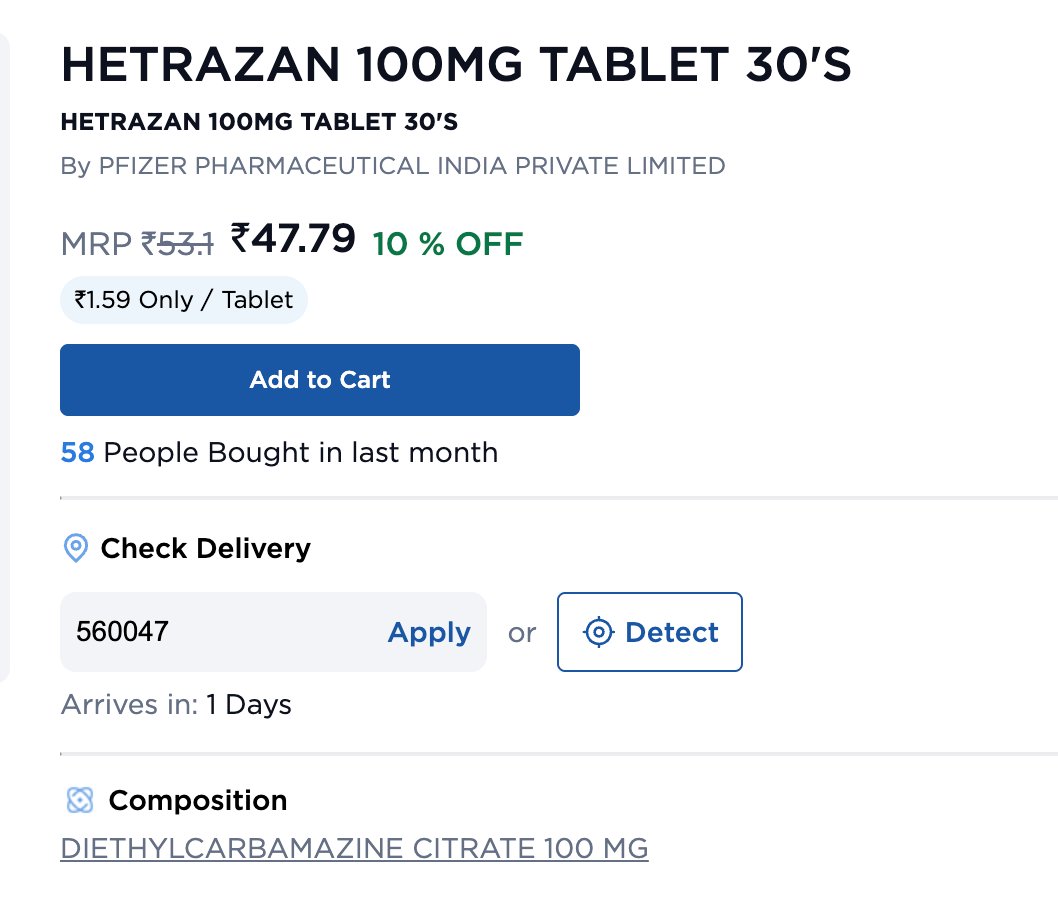The image size is (1058, 906).
Task: Click the Check Delivery heading
Action: 205,548
